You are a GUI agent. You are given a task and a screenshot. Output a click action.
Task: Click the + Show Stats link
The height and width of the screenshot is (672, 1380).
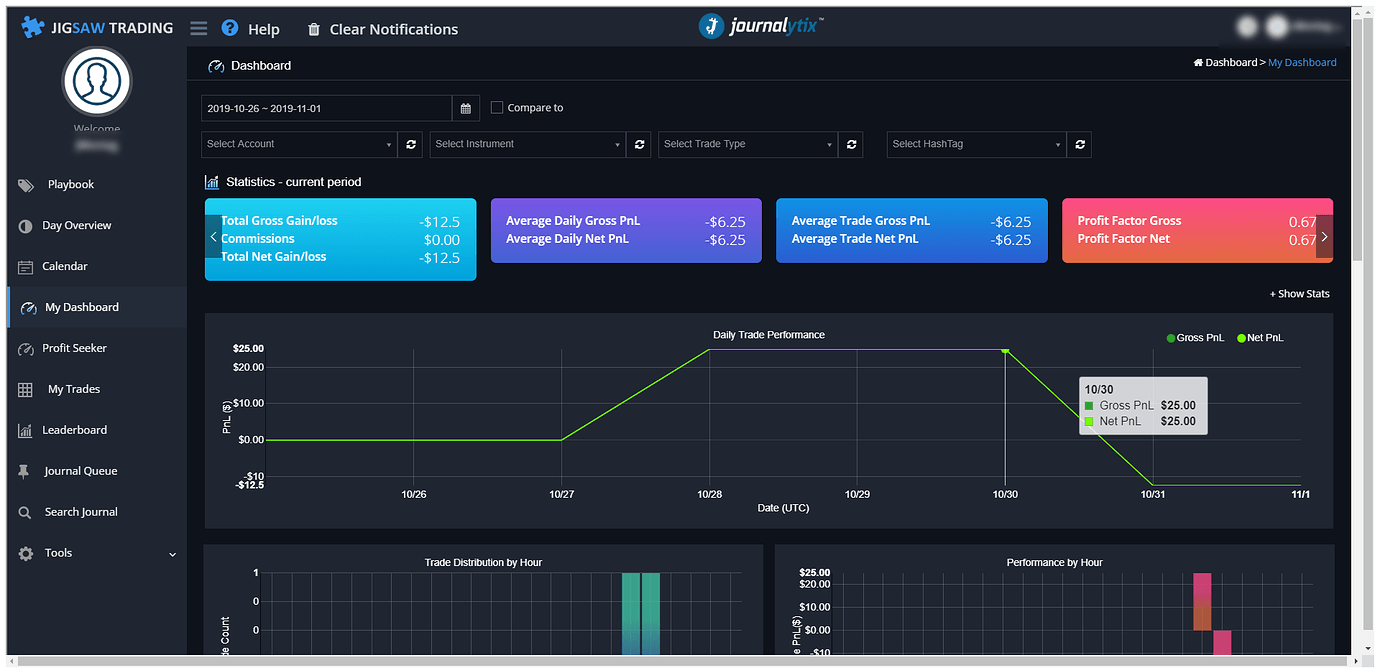(x=1299, y=293)
